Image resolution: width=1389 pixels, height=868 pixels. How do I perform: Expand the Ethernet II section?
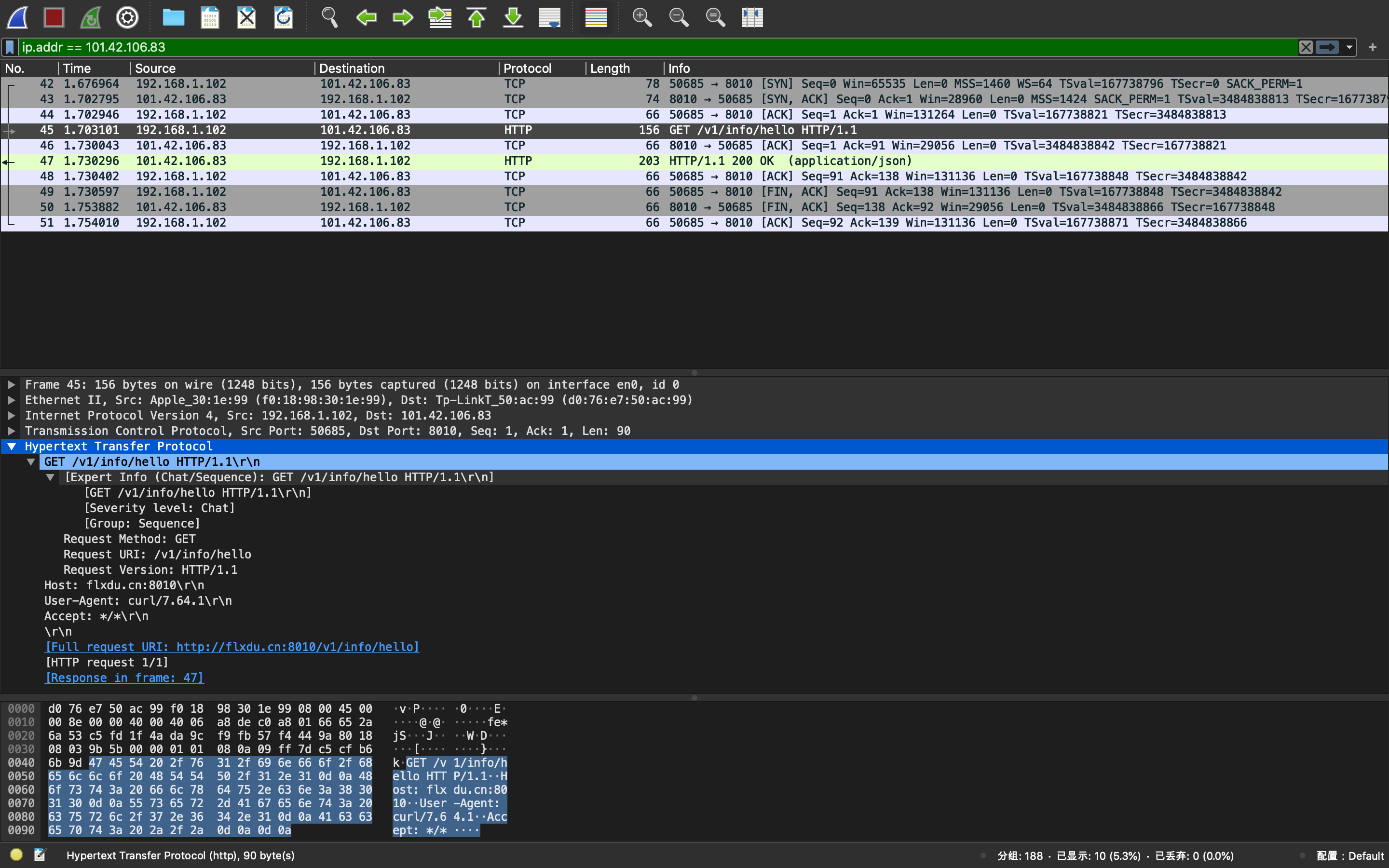[11, 400]
